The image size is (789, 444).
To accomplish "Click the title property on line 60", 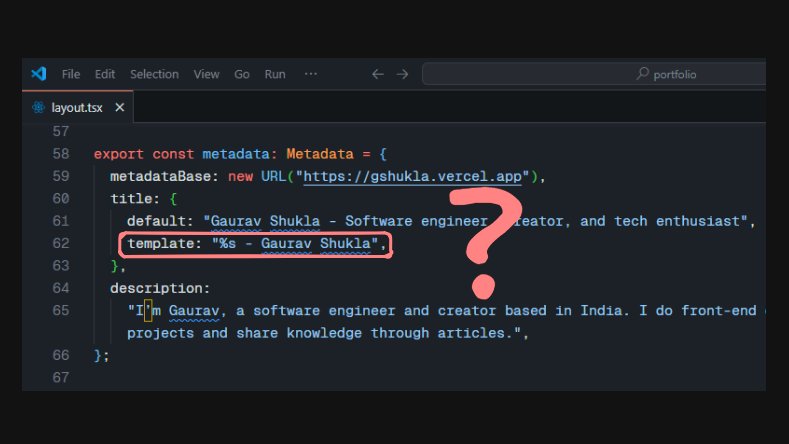I will click(x=131, y=198).
